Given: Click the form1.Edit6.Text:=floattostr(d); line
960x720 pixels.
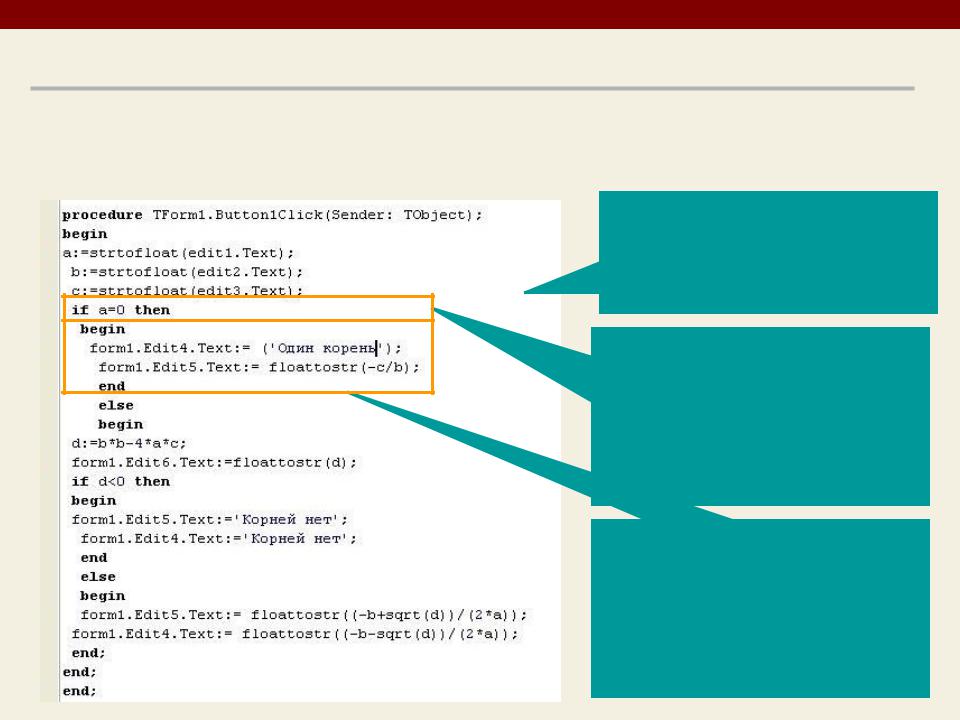Looking at the screenshot, I should (x=214, y=462).
